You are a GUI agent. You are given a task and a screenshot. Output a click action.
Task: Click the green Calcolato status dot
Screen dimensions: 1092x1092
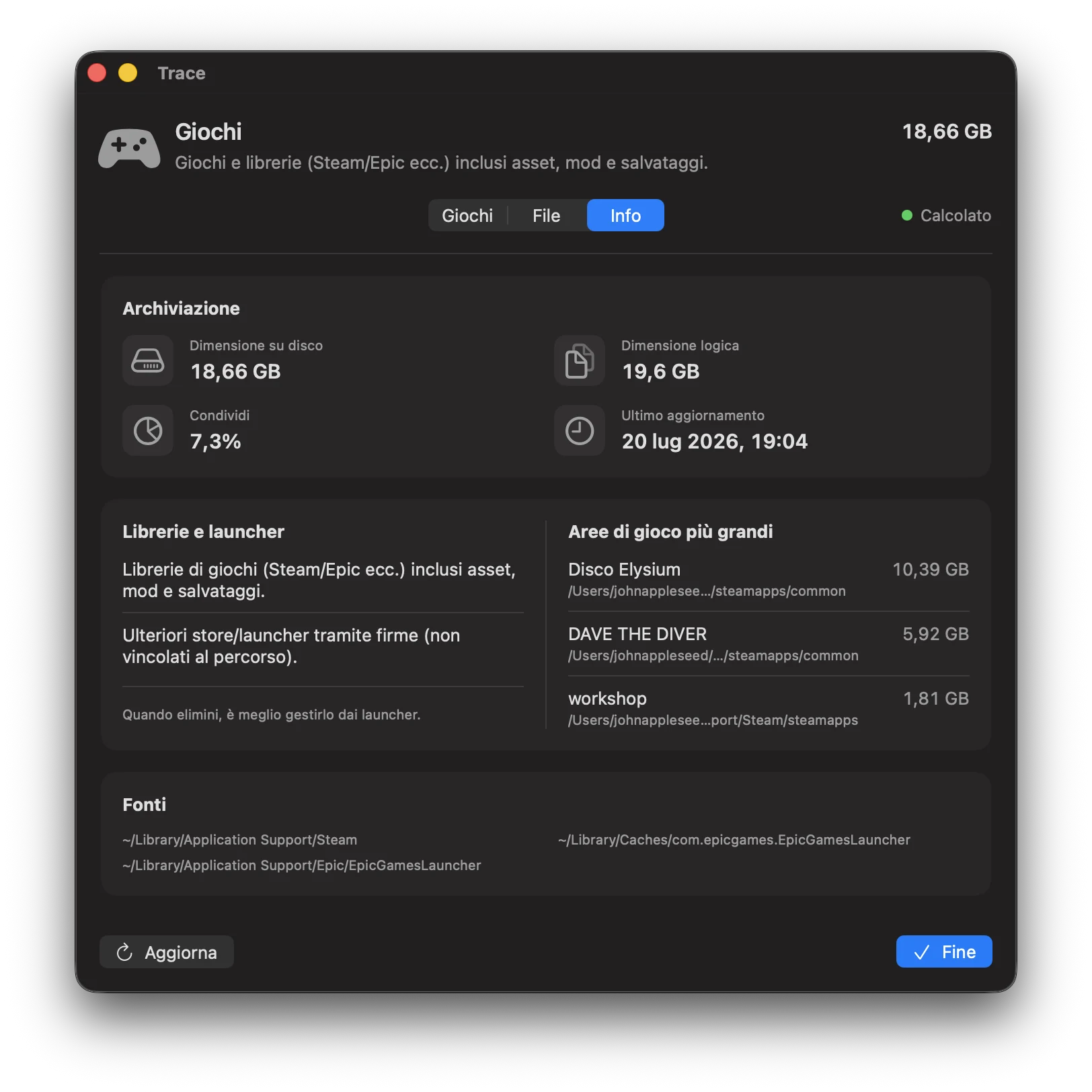click(x=907, y=215)
